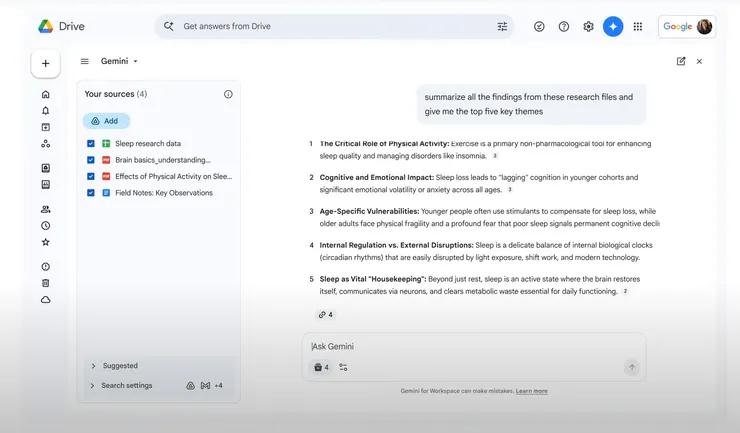The image size is (740, 433).
Task: Open citation on Cognitive and Emotional Impact
Action: (509, 190)
